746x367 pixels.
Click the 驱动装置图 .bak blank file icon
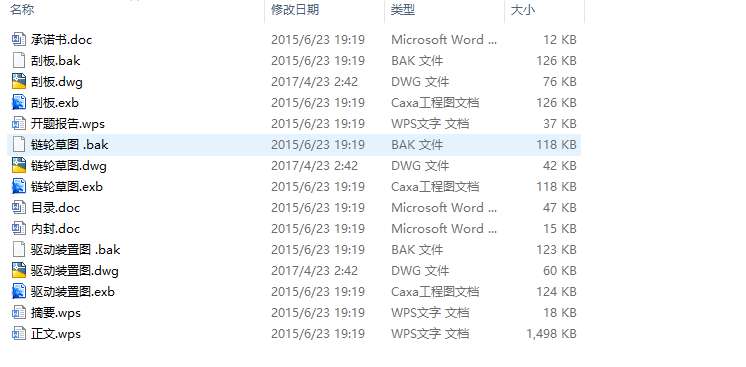(19, 249)
